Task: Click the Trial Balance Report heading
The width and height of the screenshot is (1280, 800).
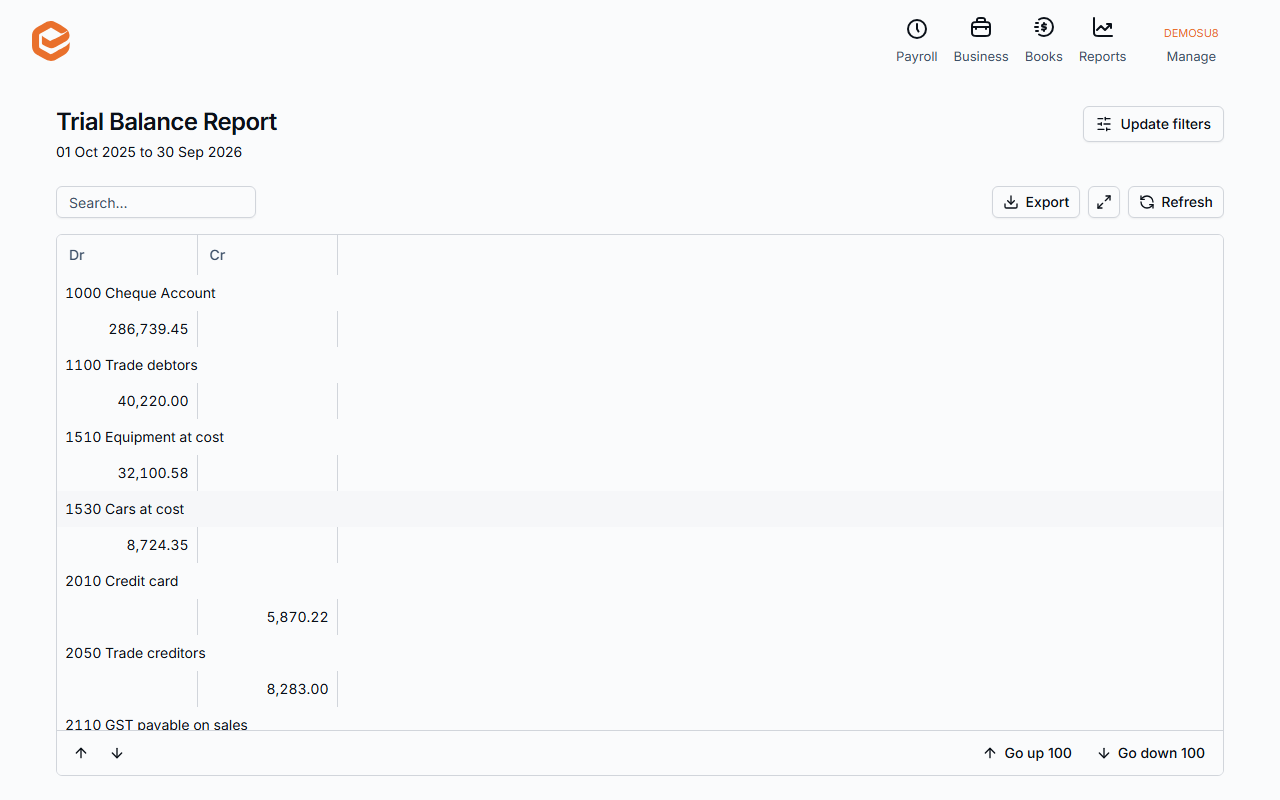Action: pyautogui.click(x=167, y=122)
